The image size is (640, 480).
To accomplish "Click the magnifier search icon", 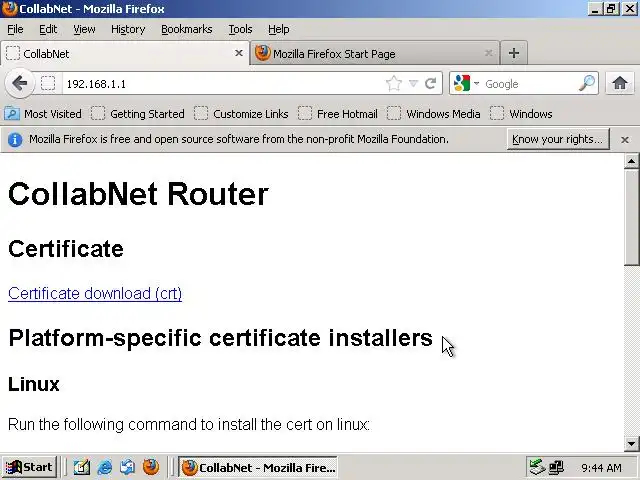I will (587, 83).
